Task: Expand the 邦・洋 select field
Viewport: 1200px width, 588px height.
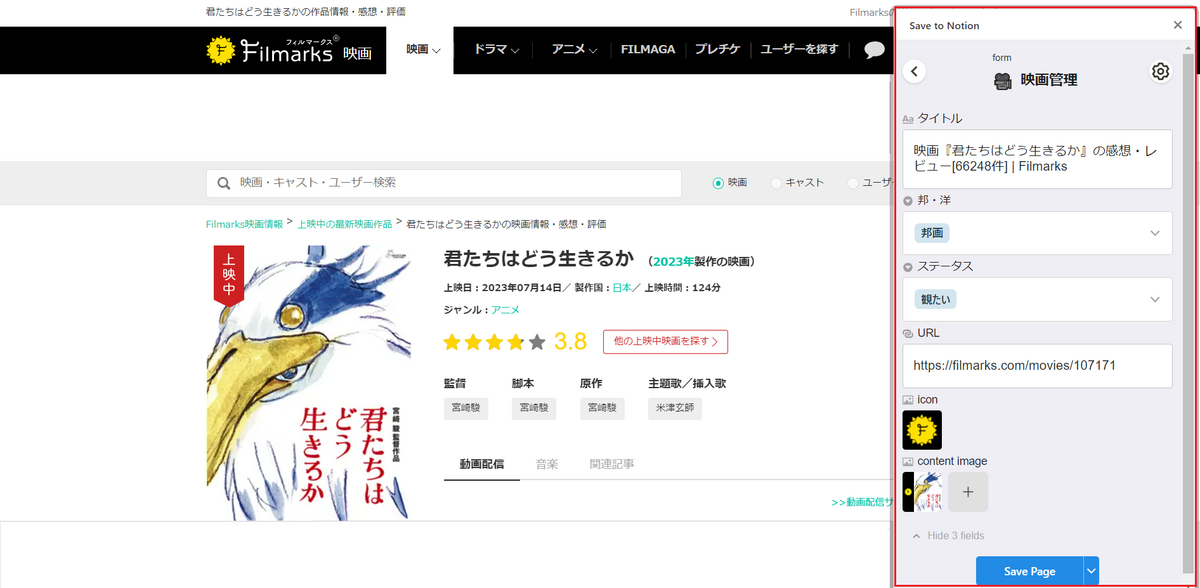Action: (x=1037, y=233)
